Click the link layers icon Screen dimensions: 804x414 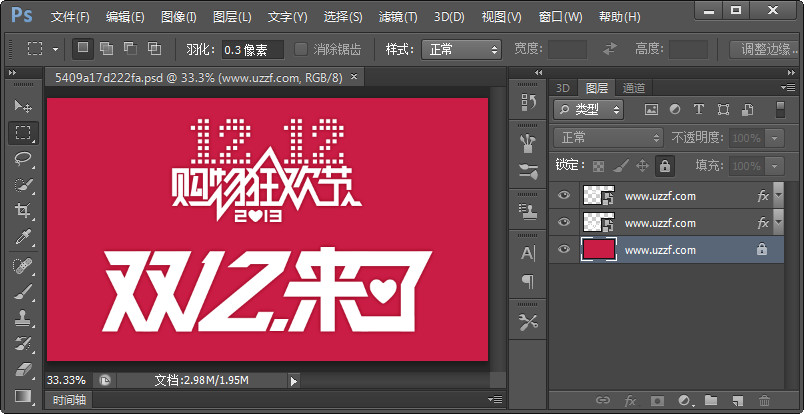point(603,400)
